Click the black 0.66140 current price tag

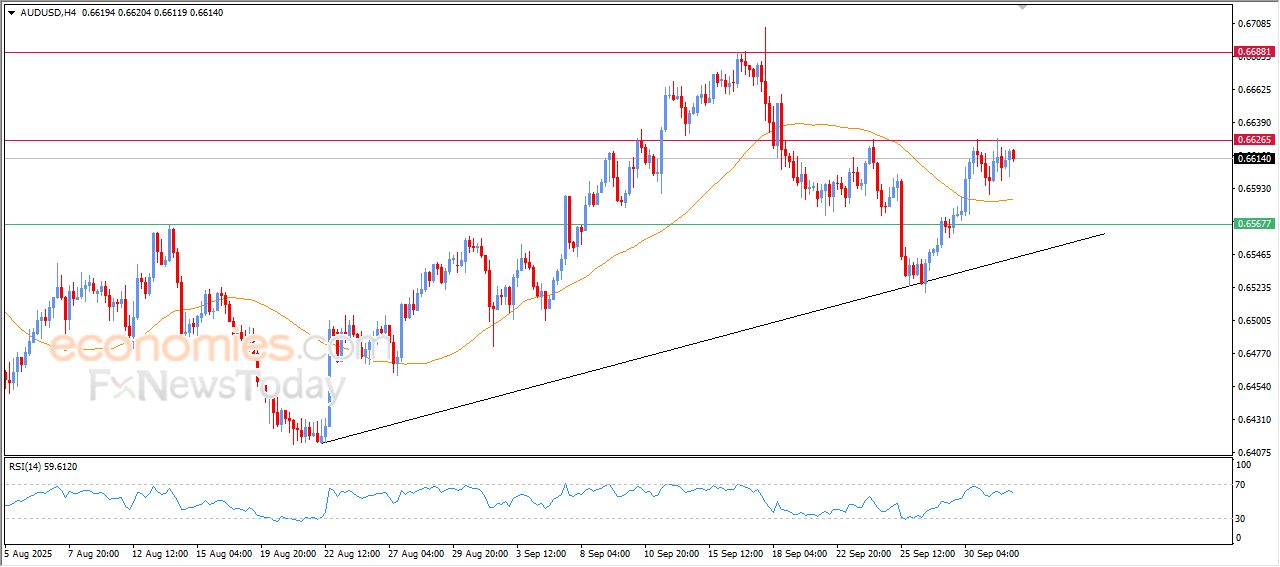click(1254, 159)
